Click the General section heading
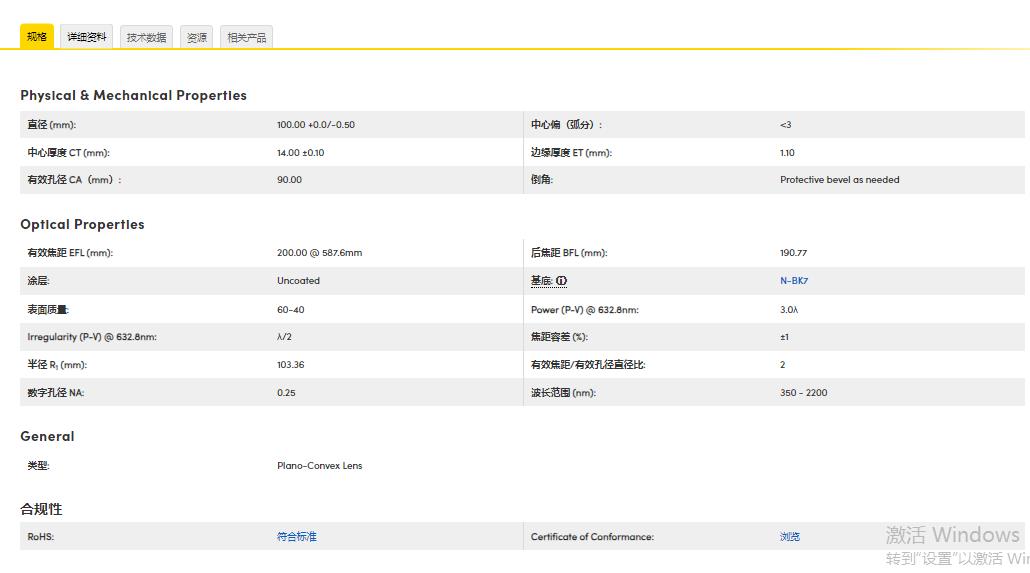The height and width of the screenshot is (573, 1030). pos(47,436)
